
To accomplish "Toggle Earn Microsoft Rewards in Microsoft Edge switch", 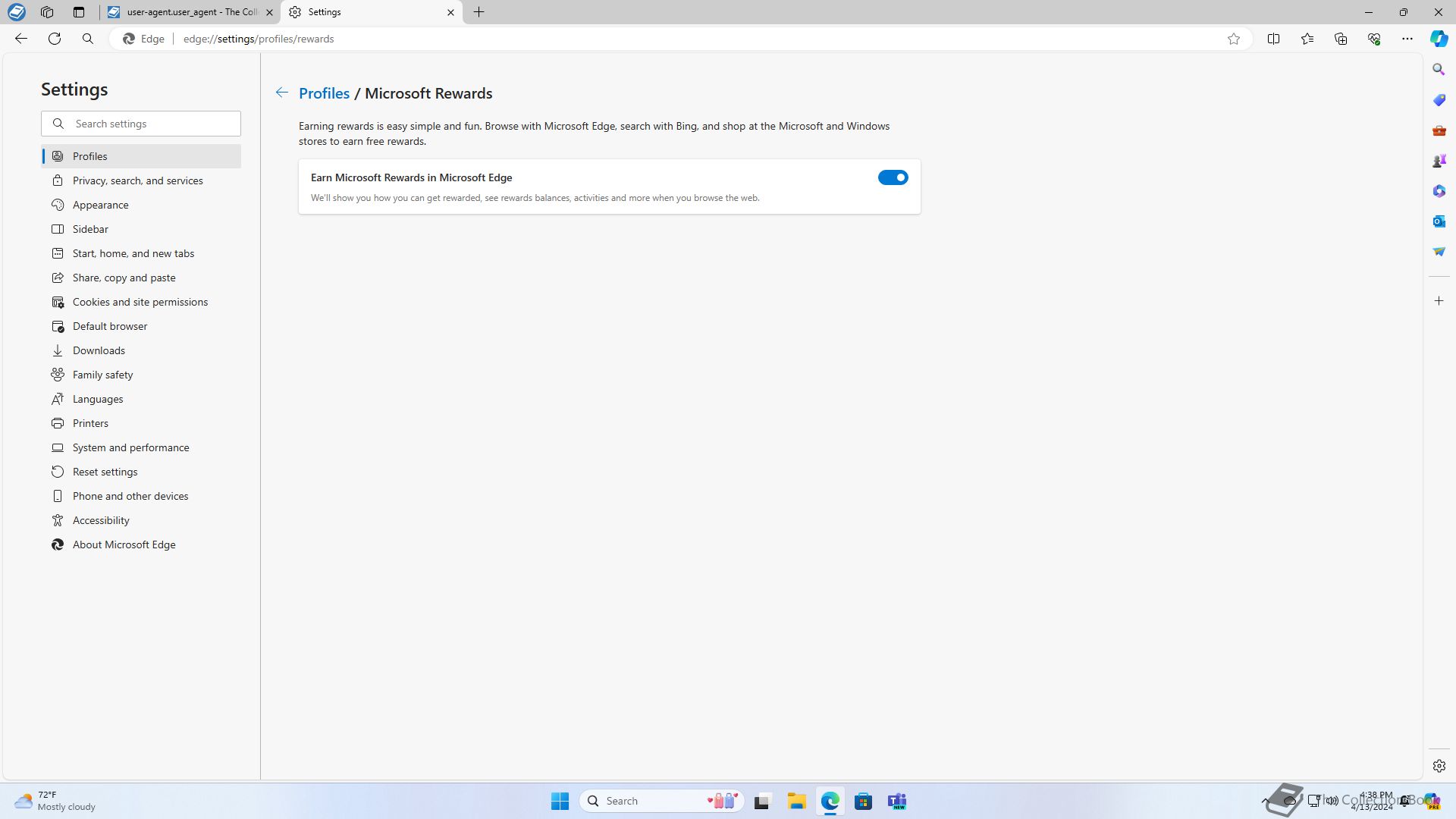I will point(893,177).
